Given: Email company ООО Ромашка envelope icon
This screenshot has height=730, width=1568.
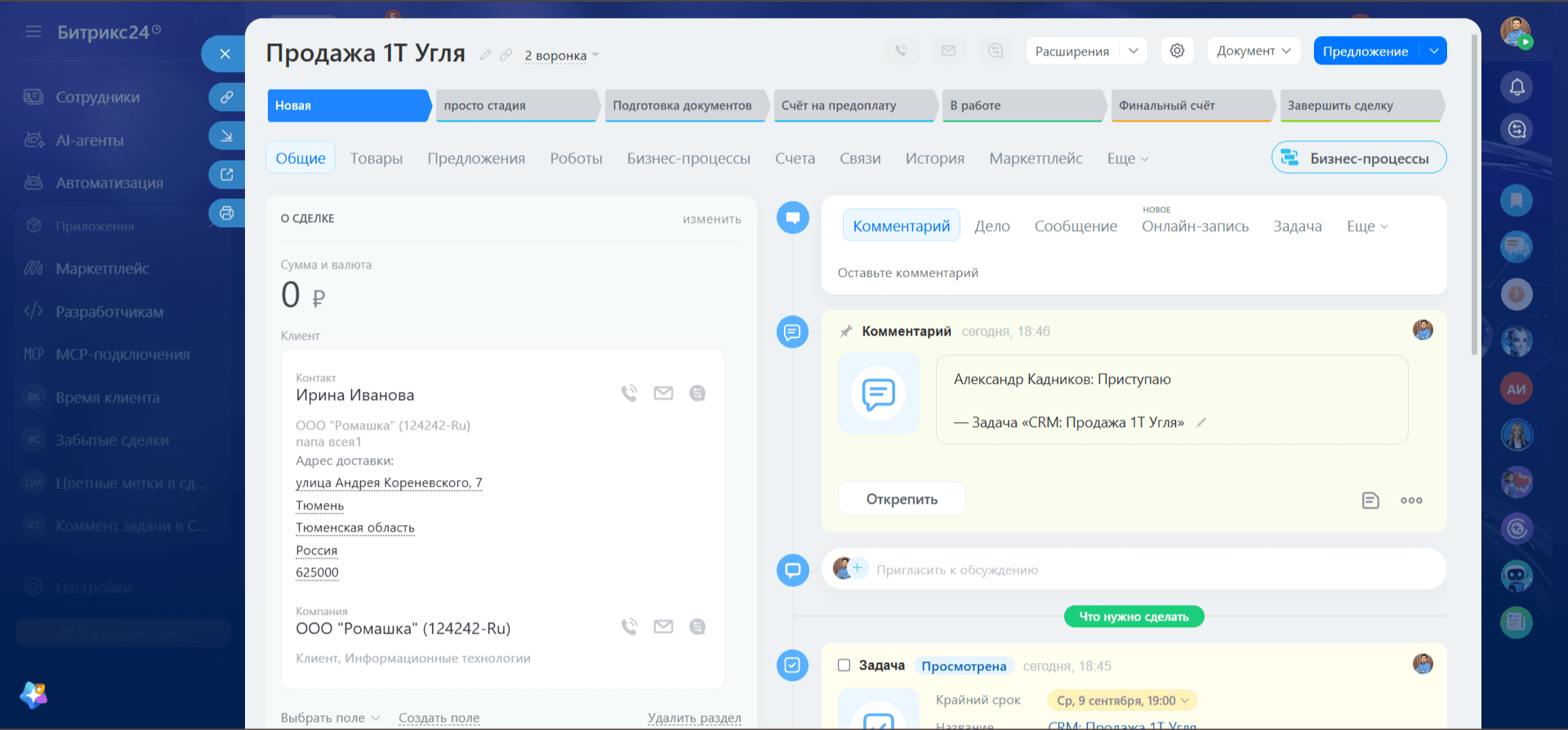Looking at the screenshot, I should [x=663, y=626].
